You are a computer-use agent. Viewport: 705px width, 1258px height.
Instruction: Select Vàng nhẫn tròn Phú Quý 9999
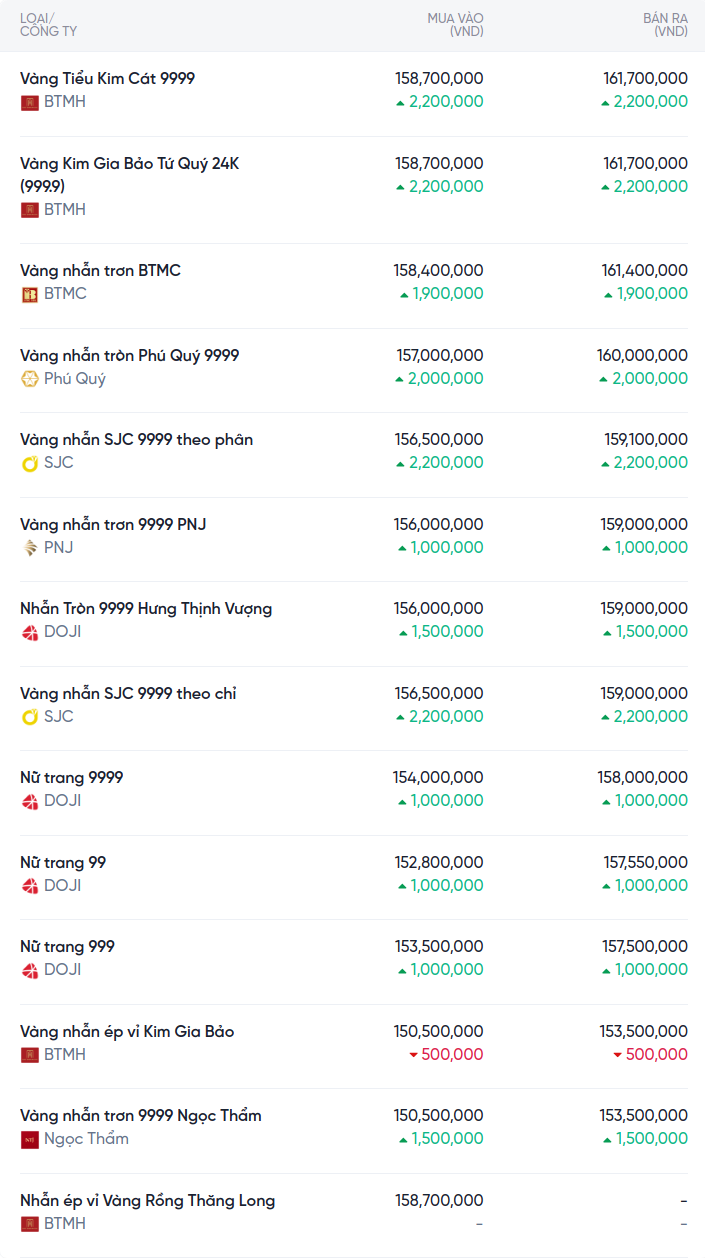click(129, 356)
